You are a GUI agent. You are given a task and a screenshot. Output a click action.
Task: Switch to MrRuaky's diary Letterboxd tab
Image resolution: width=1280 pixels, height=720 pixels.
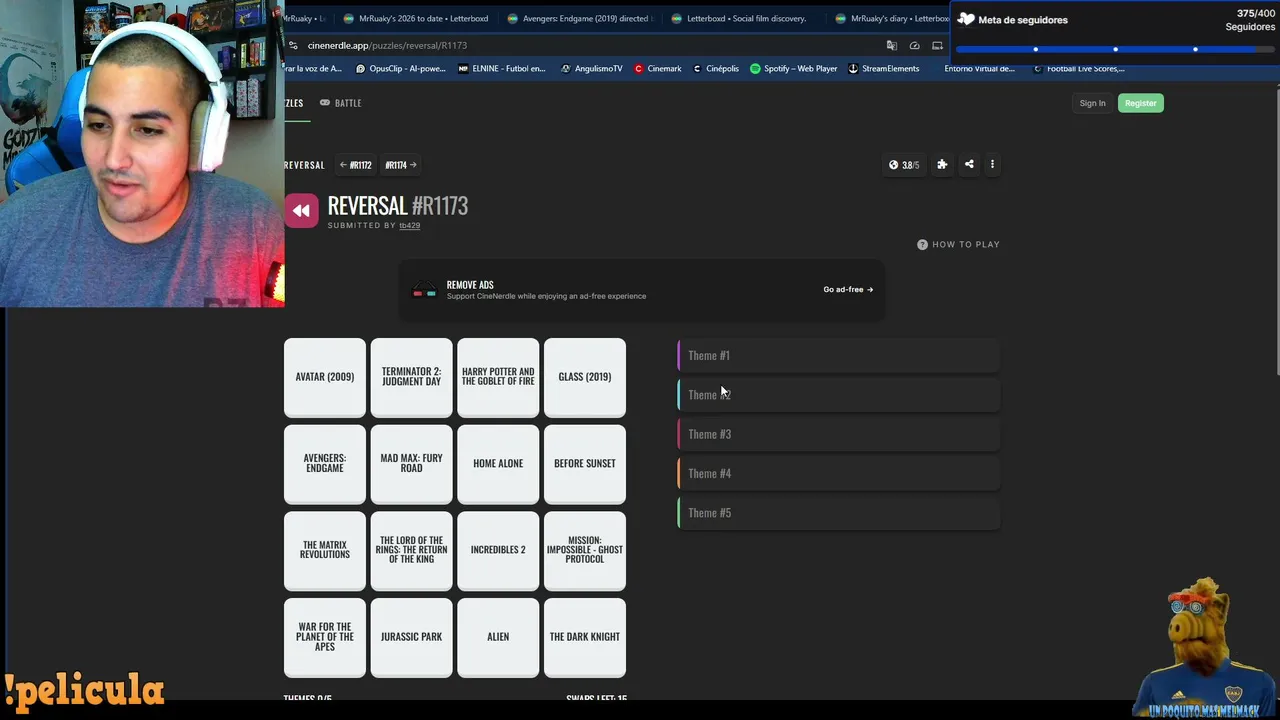pyautogui.click(x=890, y=18)
